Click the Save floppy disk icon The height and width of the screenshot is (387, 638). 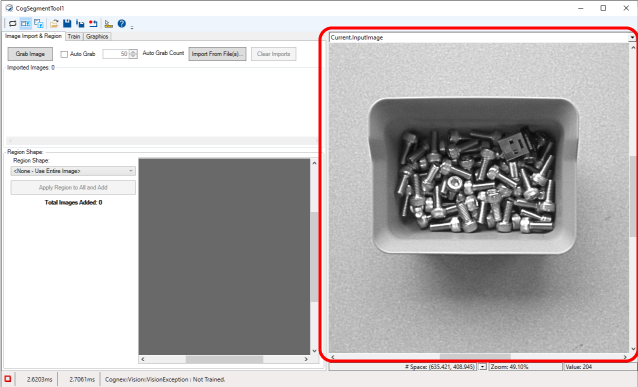(x=67, y=24)
